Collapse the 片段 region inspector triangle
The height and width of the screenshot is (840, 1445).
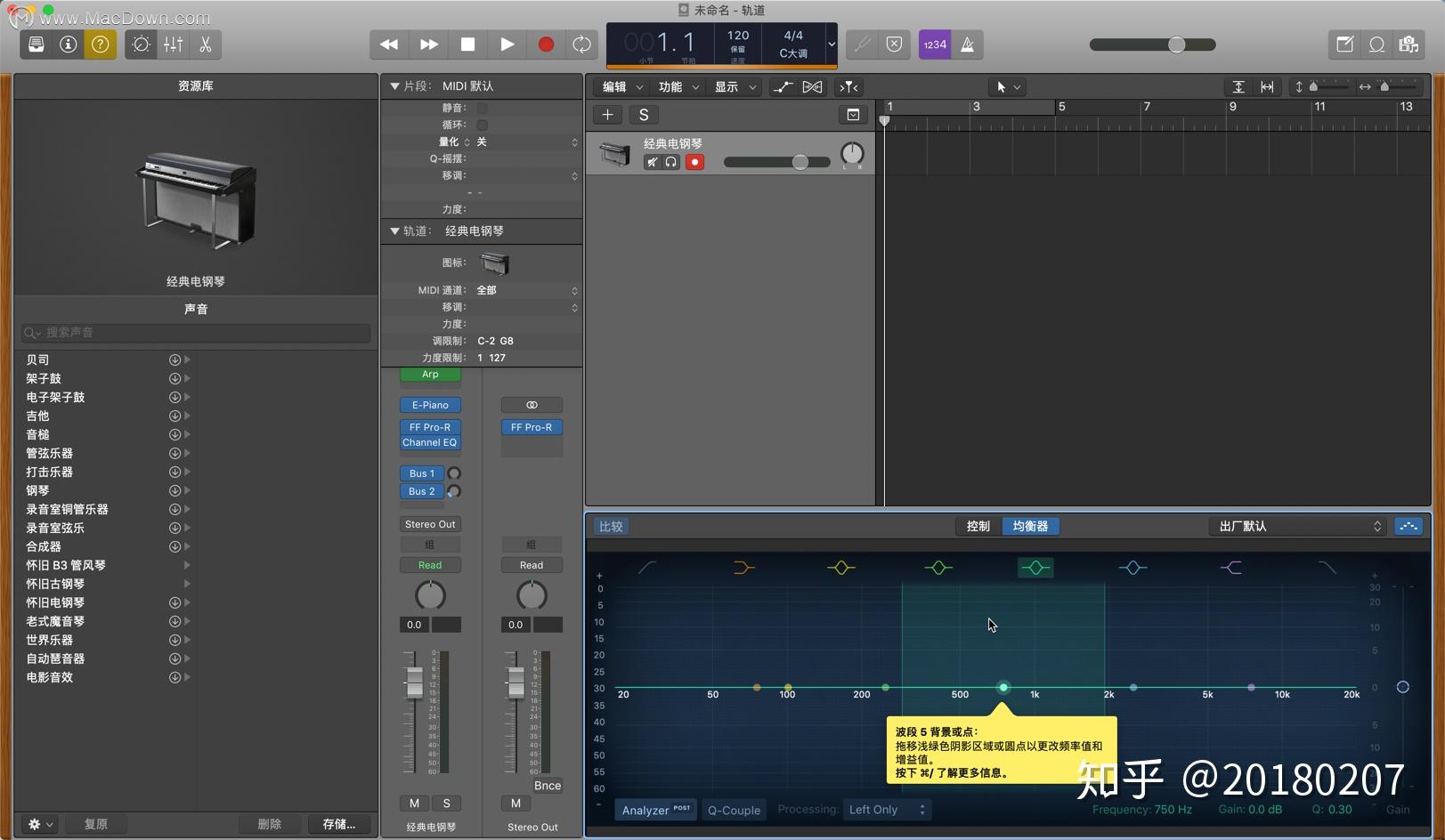[x=394, y=86]
